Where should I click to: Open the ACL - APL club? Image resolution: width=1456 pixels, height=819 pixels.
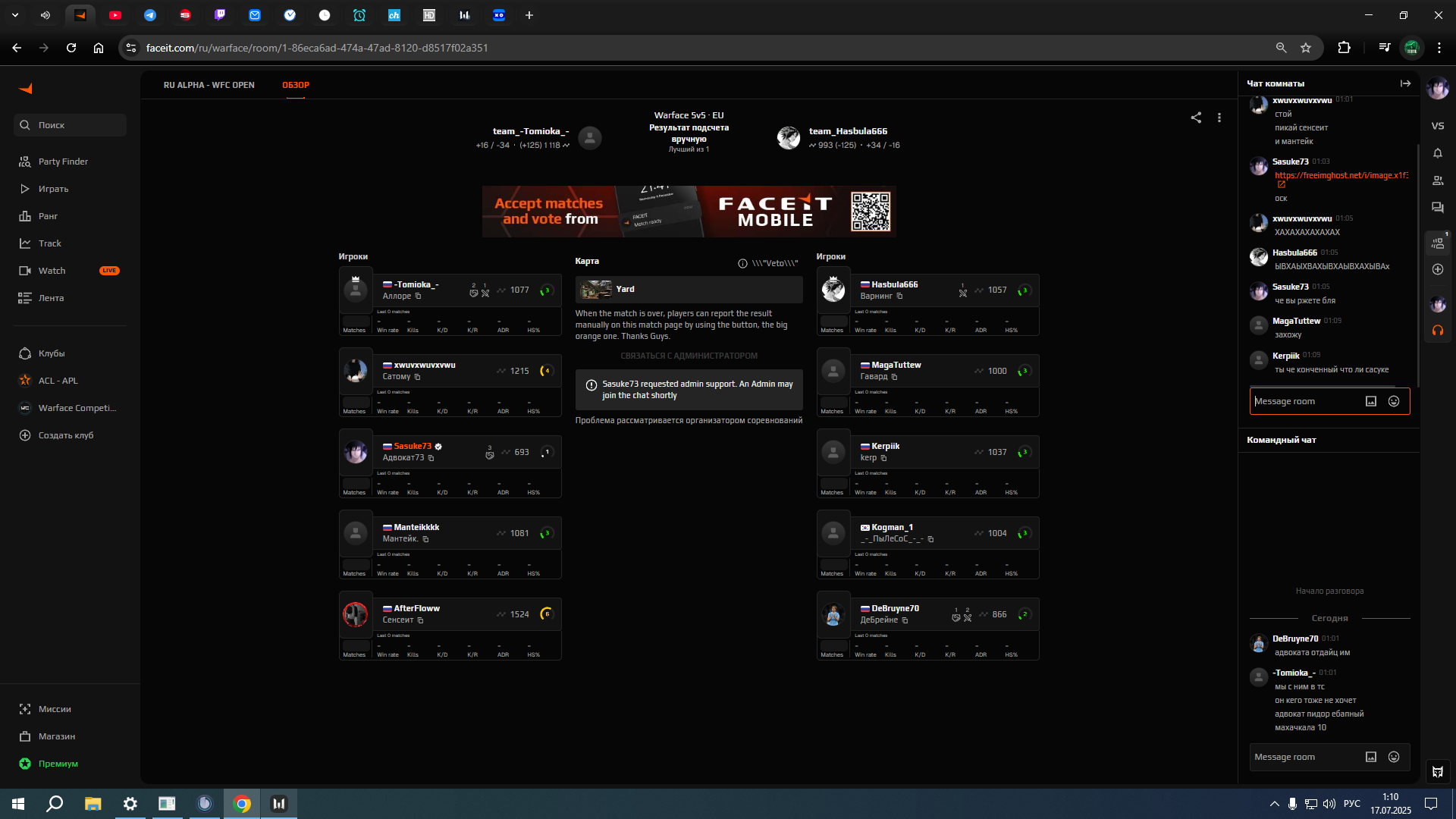(x=70, y=381)
